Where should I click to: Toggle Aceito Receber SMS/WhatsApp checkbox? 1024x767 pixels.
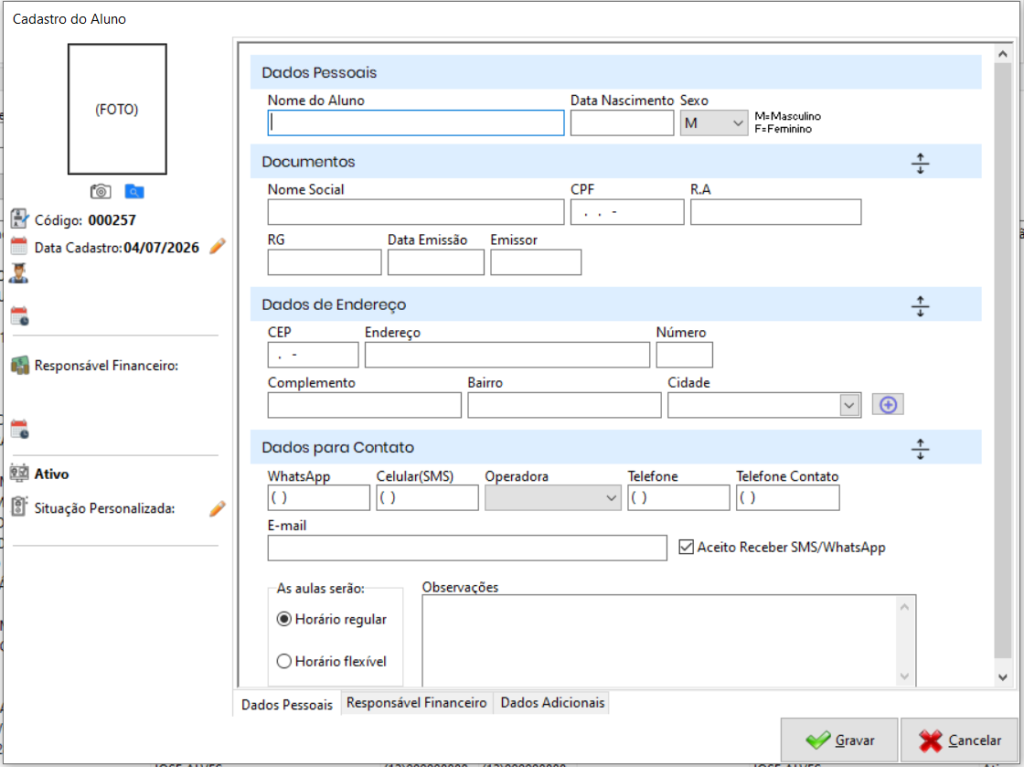click(x=686, y=547)
